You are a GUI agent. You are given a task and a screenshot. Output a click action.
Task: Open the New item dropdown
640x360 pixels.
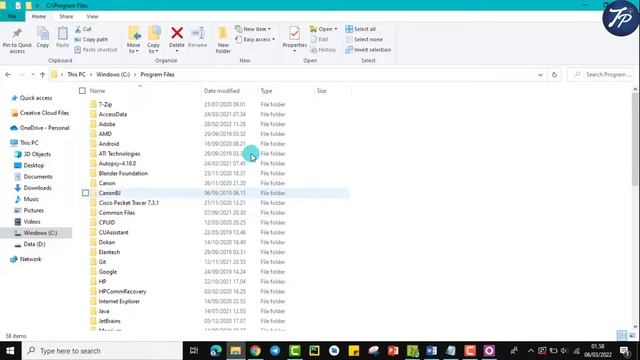click(253, 29)
